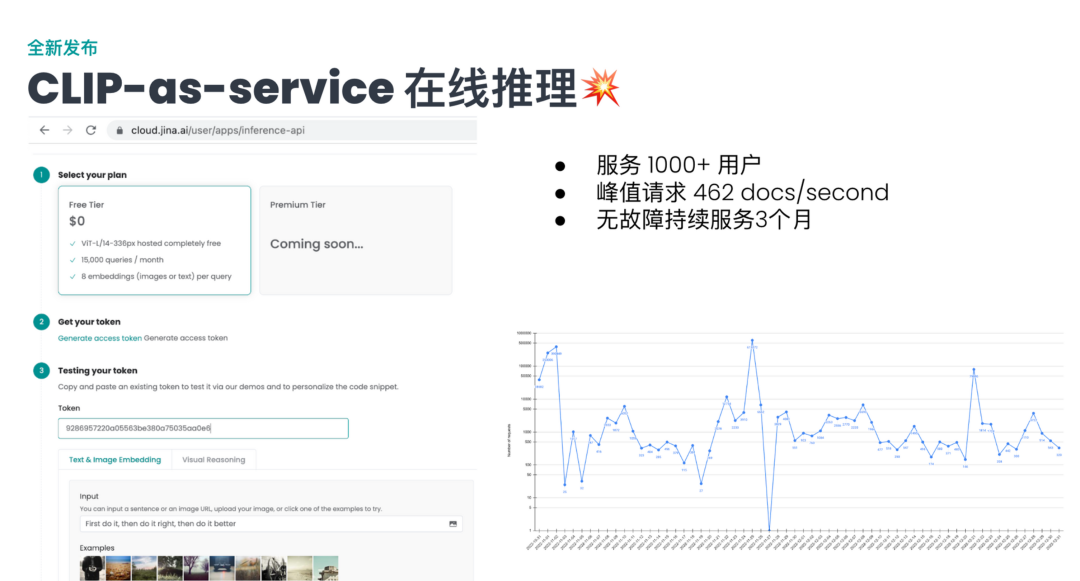The image size is (1080, 581).
Task: Click the 'Coming soon...' text
Action: point(317,244)
